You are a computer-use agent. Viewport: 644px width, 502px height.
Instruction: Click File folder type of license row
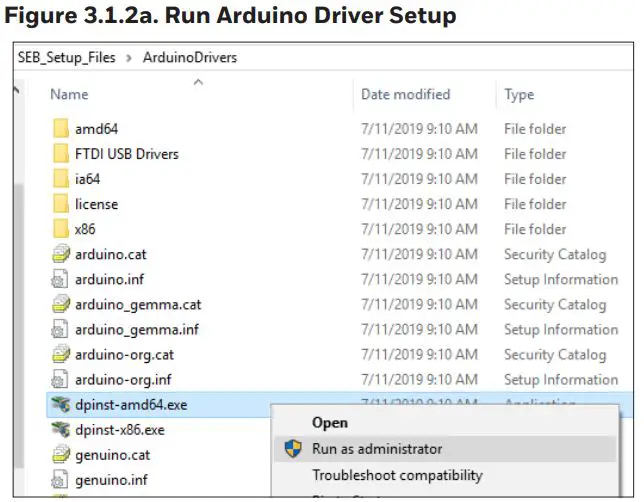[535, 204]
